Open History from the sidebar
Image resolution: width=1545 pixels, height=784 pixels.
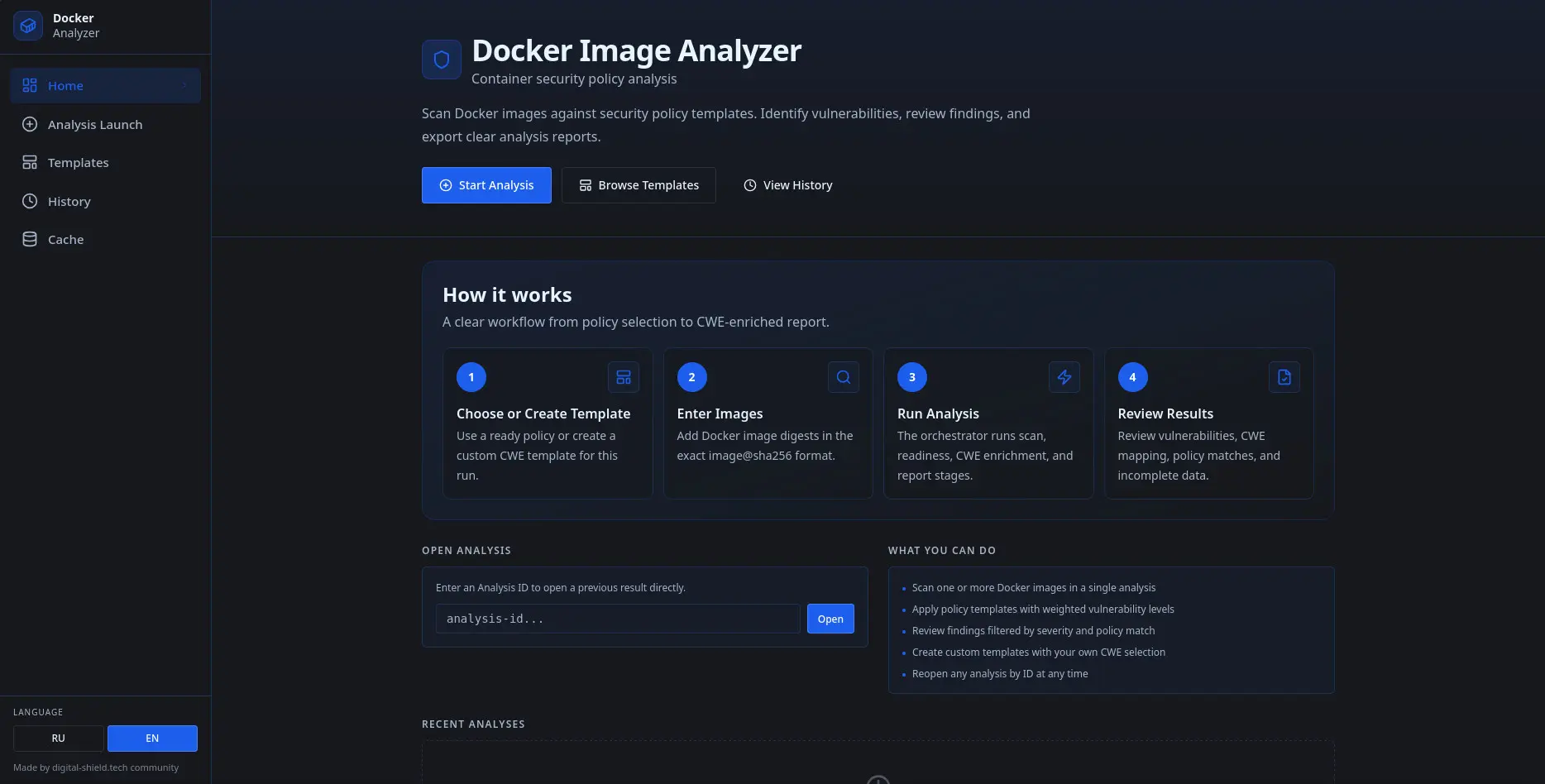(106, 201)
